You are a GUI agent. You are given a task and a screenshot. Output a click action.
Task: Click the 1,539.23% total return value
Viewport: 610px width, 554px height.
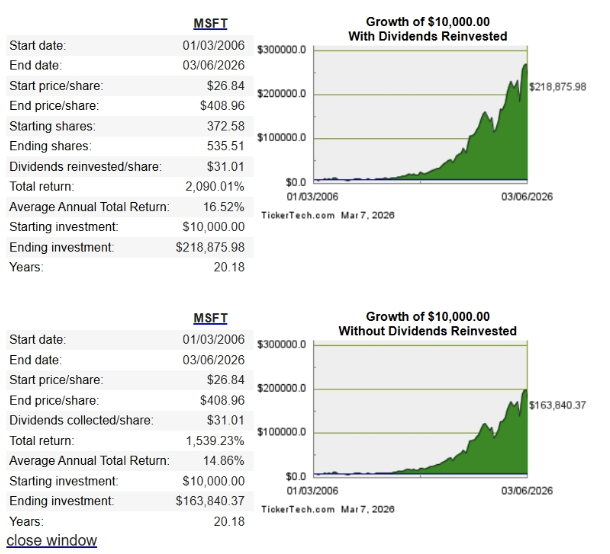click(x=216, y=441)
